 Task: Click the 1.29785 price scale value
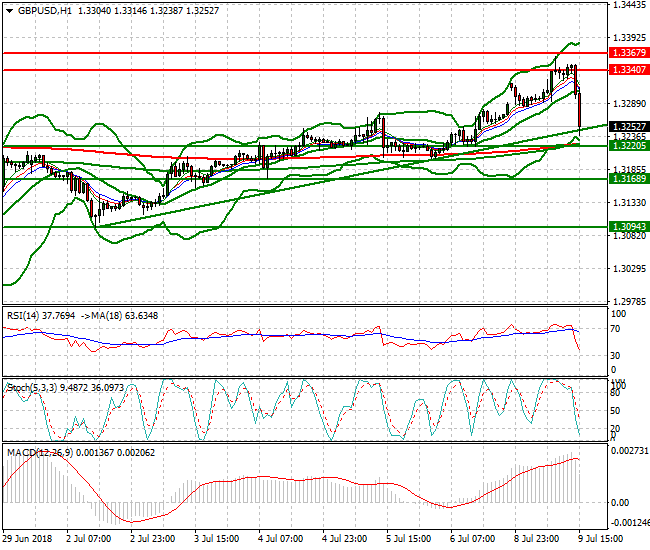[x=629, y=301]
